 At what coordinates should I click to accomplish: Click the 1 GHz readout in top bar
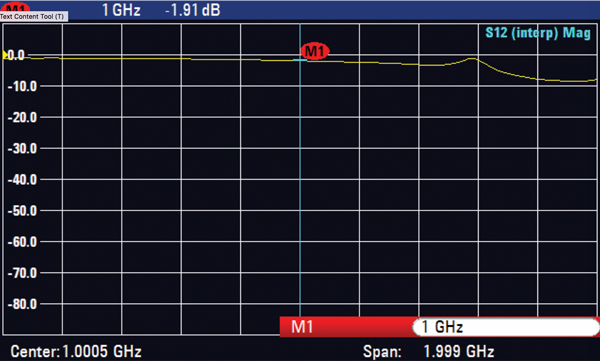[121, 10]
